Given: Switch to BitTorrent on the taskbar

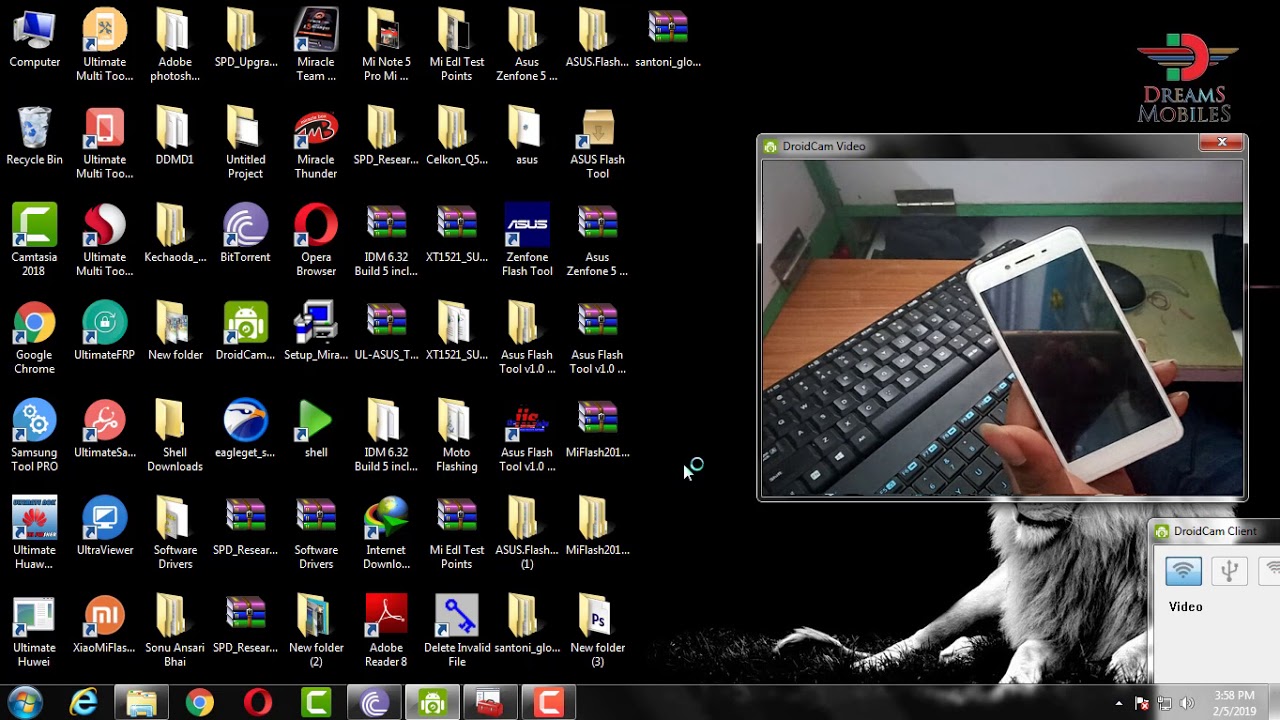Looking at the screenshot, I should click(x=375, y=703).
